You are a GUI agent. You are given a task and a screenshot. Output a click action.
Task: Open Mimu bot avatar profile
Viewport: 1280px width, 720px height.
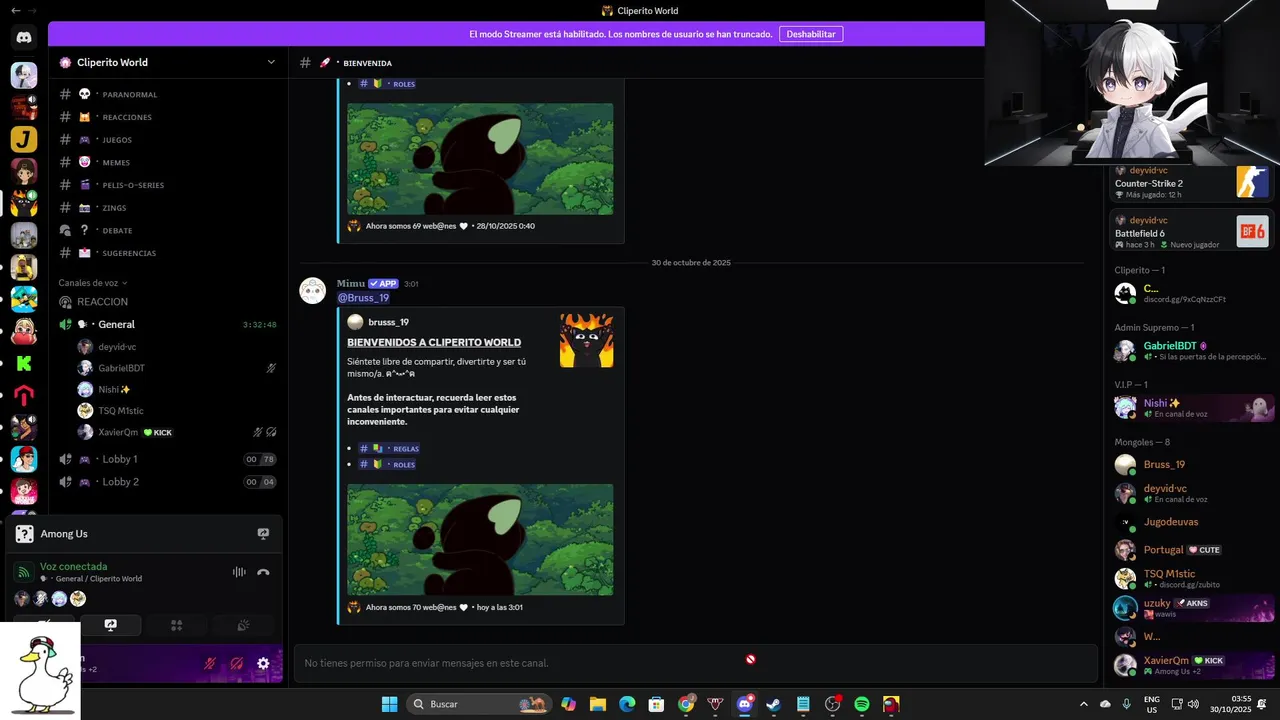tap(313, 291)
